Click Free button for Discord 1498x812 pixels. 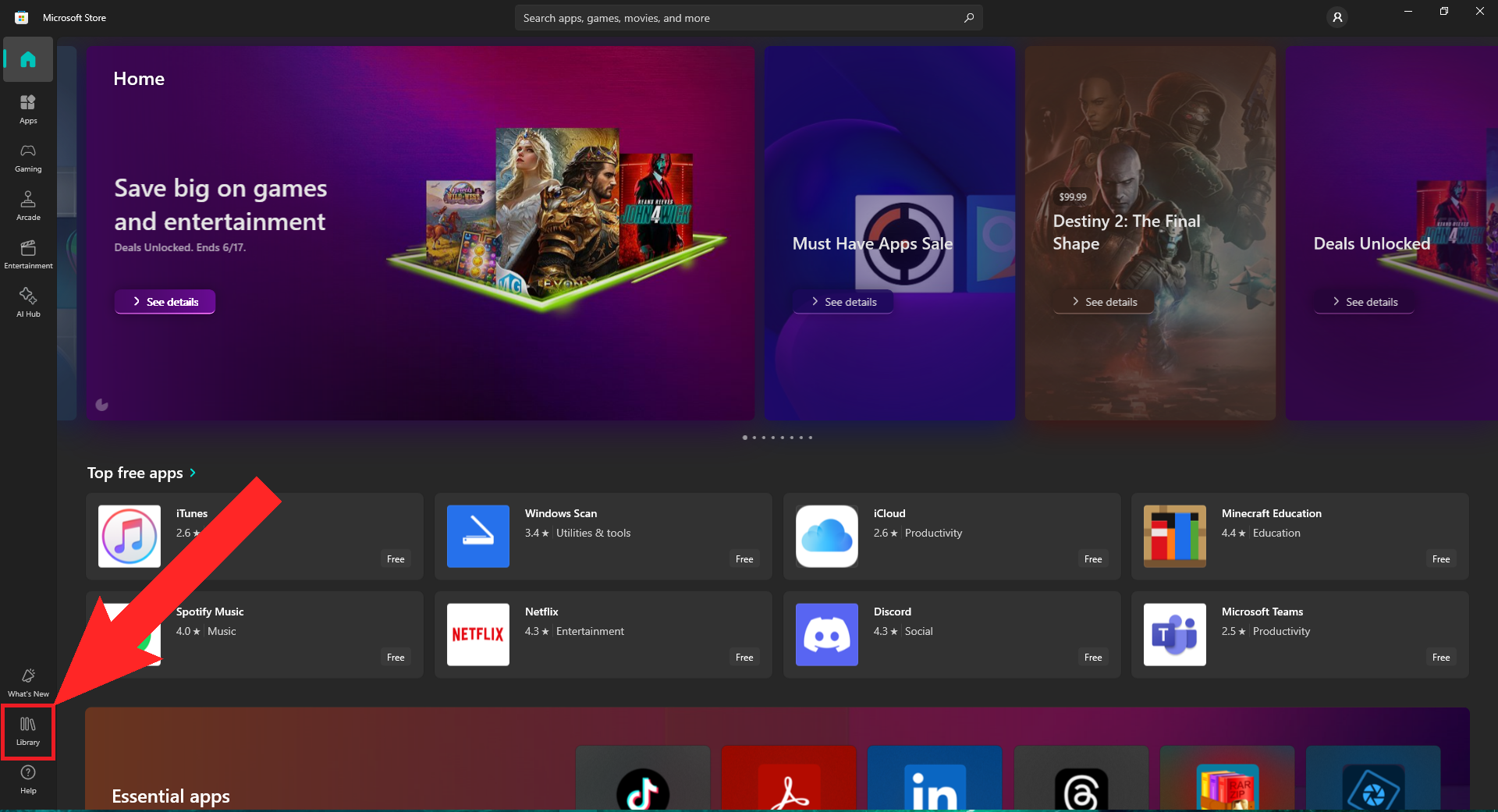pyautogui.click(x=1093, y=658)
